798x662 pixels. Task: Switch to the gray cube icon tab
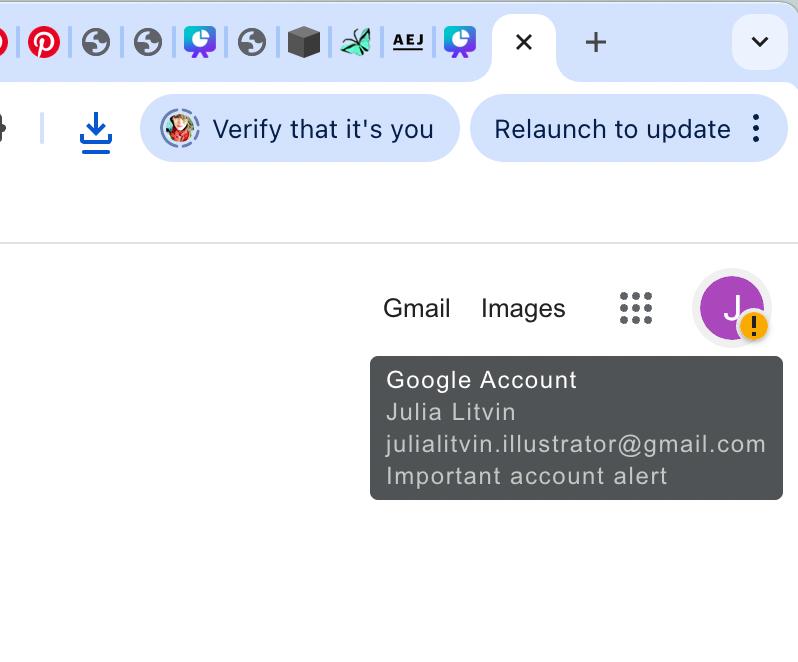(303, 42)
